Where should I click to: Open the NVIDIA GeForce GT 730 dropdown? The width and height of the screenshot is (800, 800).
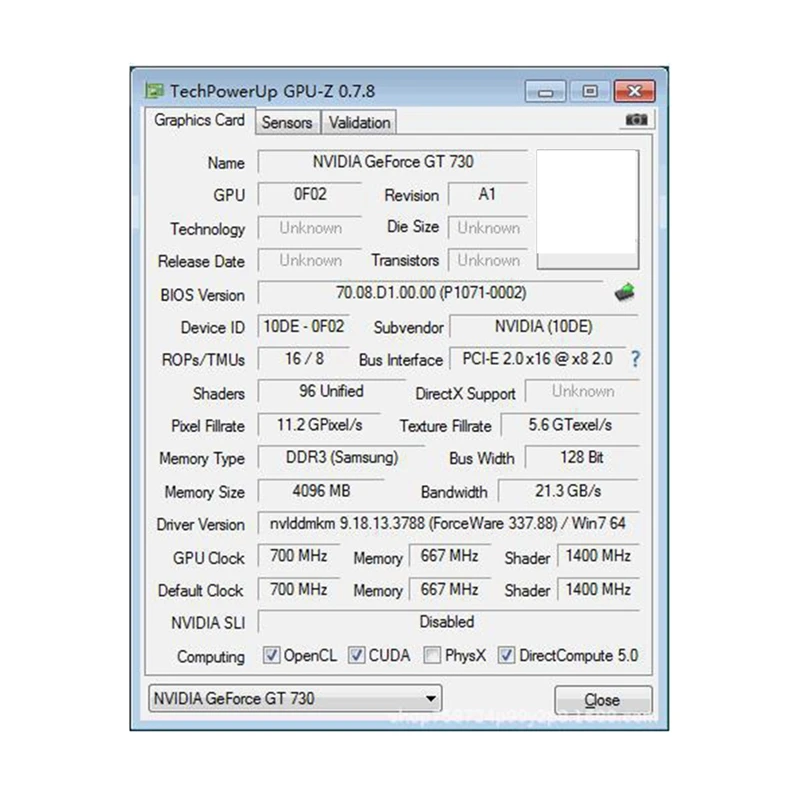tap(295, 698)
